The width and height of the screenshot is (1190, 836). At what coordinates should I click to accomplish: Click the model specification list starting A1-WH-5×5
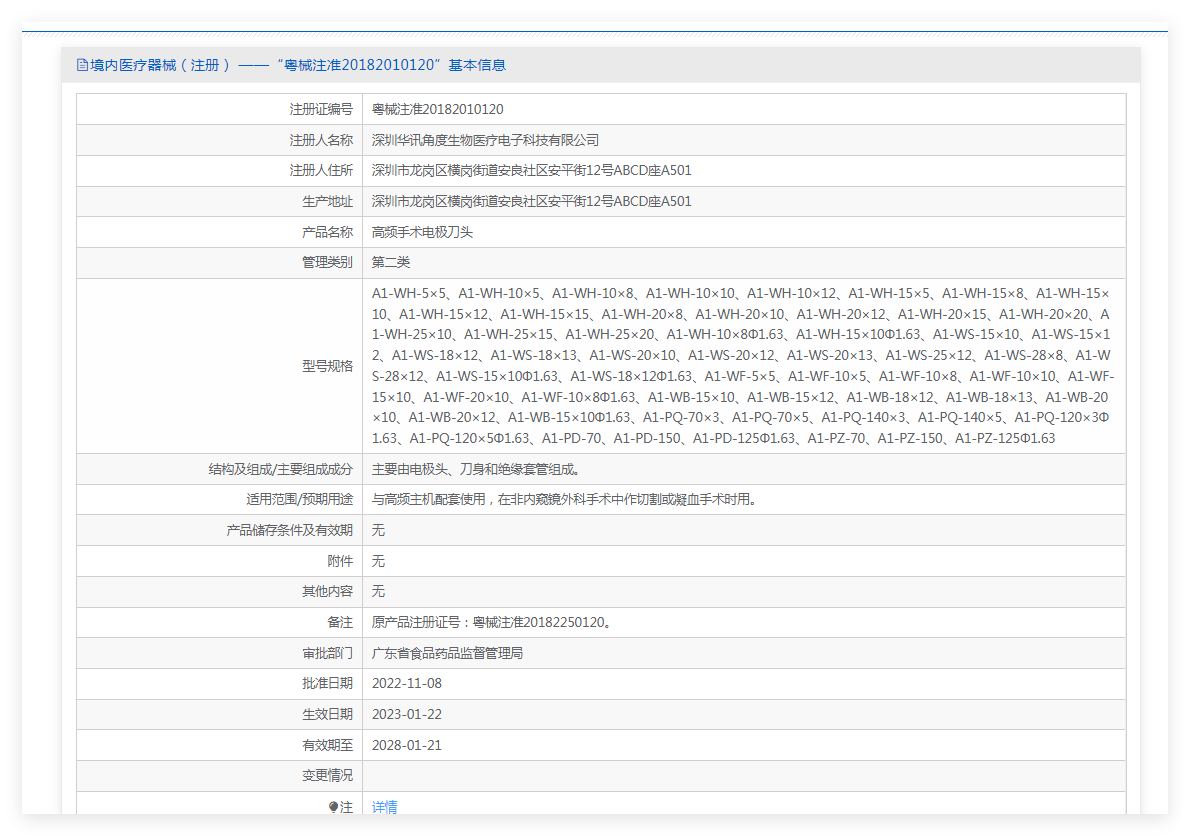coord(742,366)
